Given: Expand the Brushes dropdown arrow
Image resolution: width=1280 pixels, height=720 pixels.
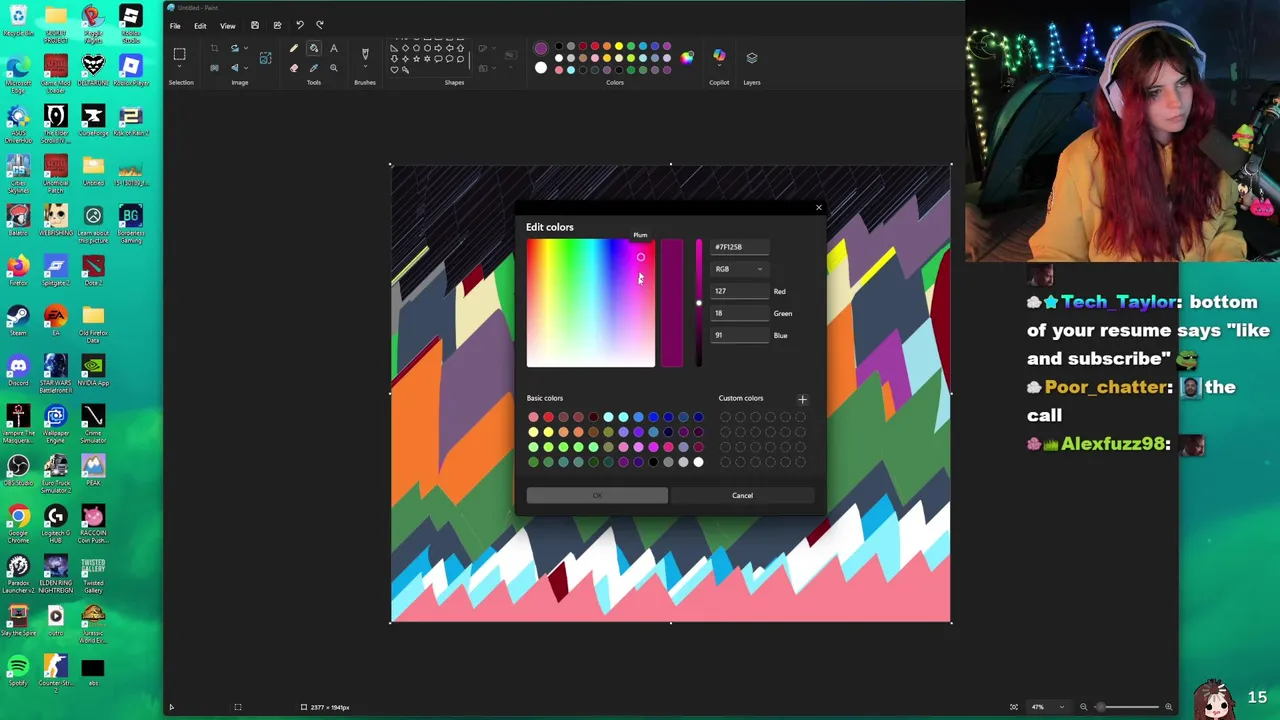Looking at the screenshot, I should coord(365,66).
